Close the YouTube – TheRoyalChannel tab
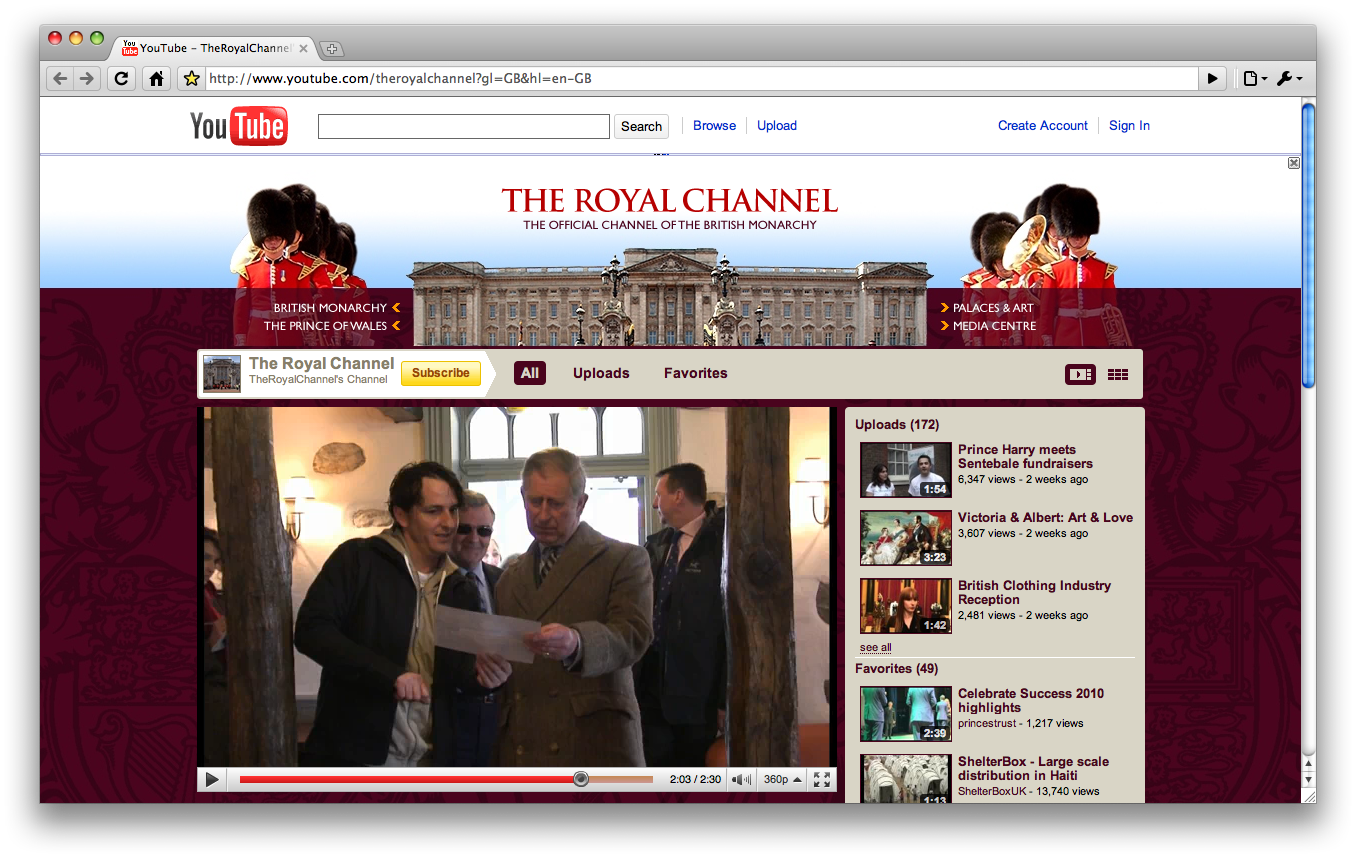 tap(303, 48)
